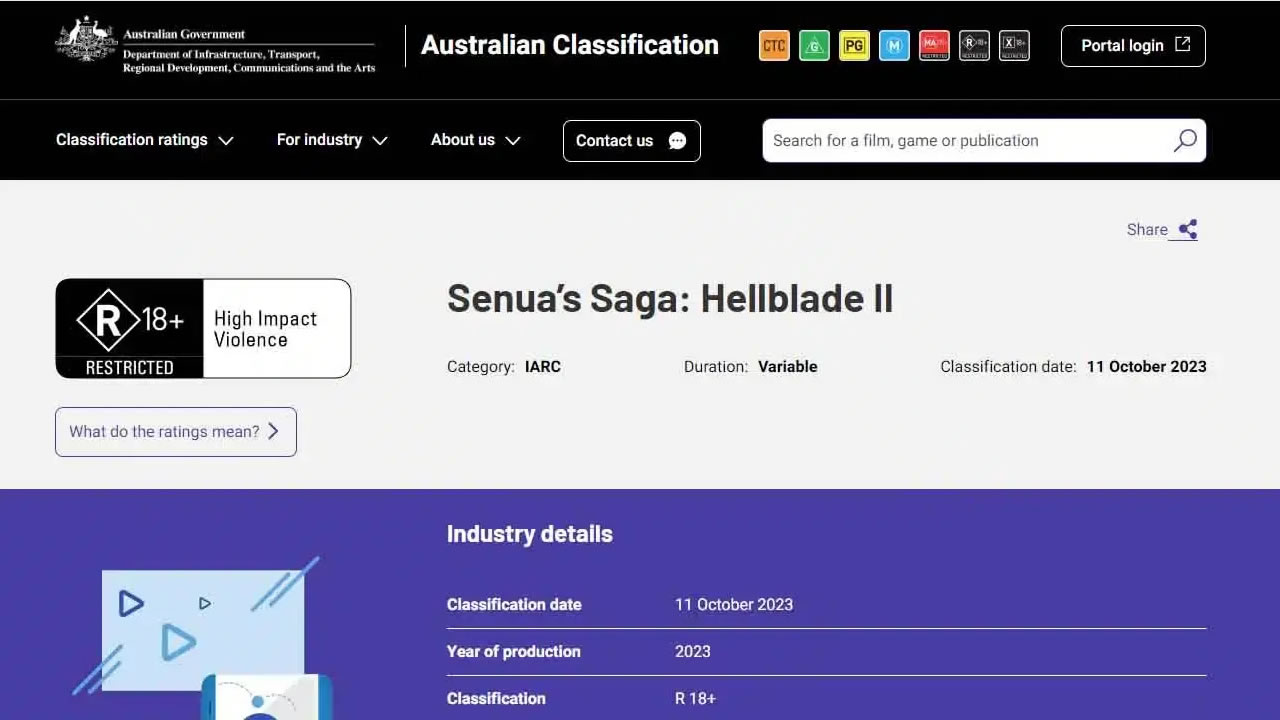Click the top classification date 11 October 2023
The image size is (1280, 720).
tap(1147, 367)
